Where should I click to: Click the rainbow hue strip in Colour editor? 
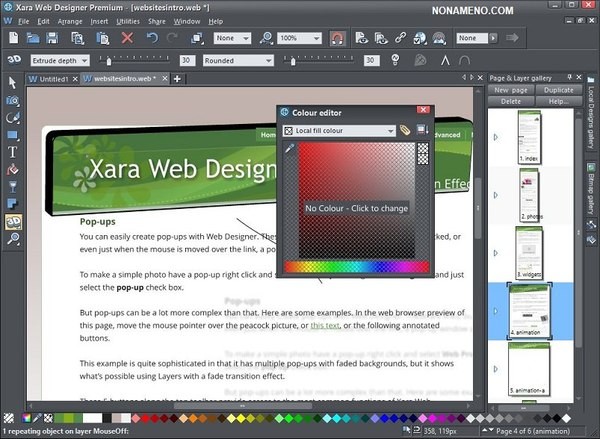(x=356, y=267)
